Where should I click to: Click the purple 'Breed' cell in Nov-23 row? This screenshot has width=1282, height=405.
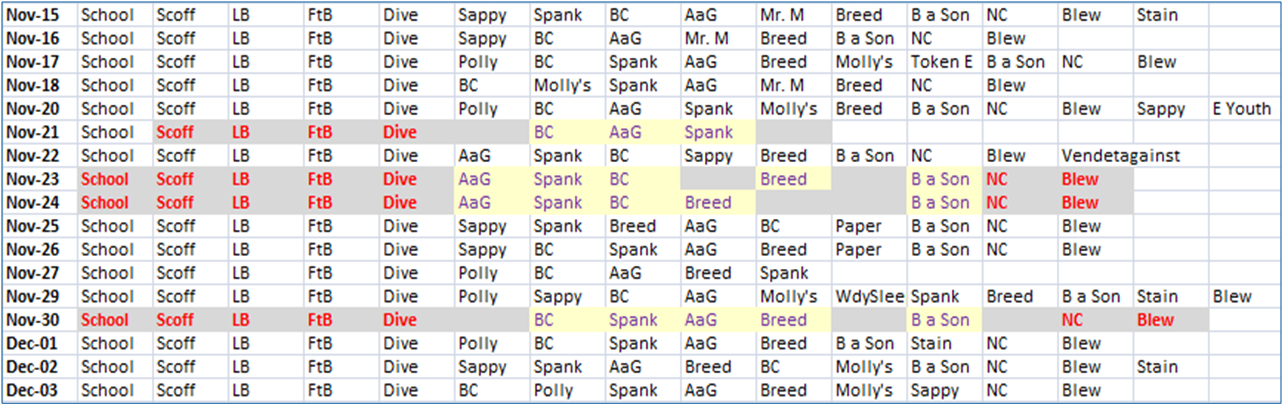(x=783, y=180)
